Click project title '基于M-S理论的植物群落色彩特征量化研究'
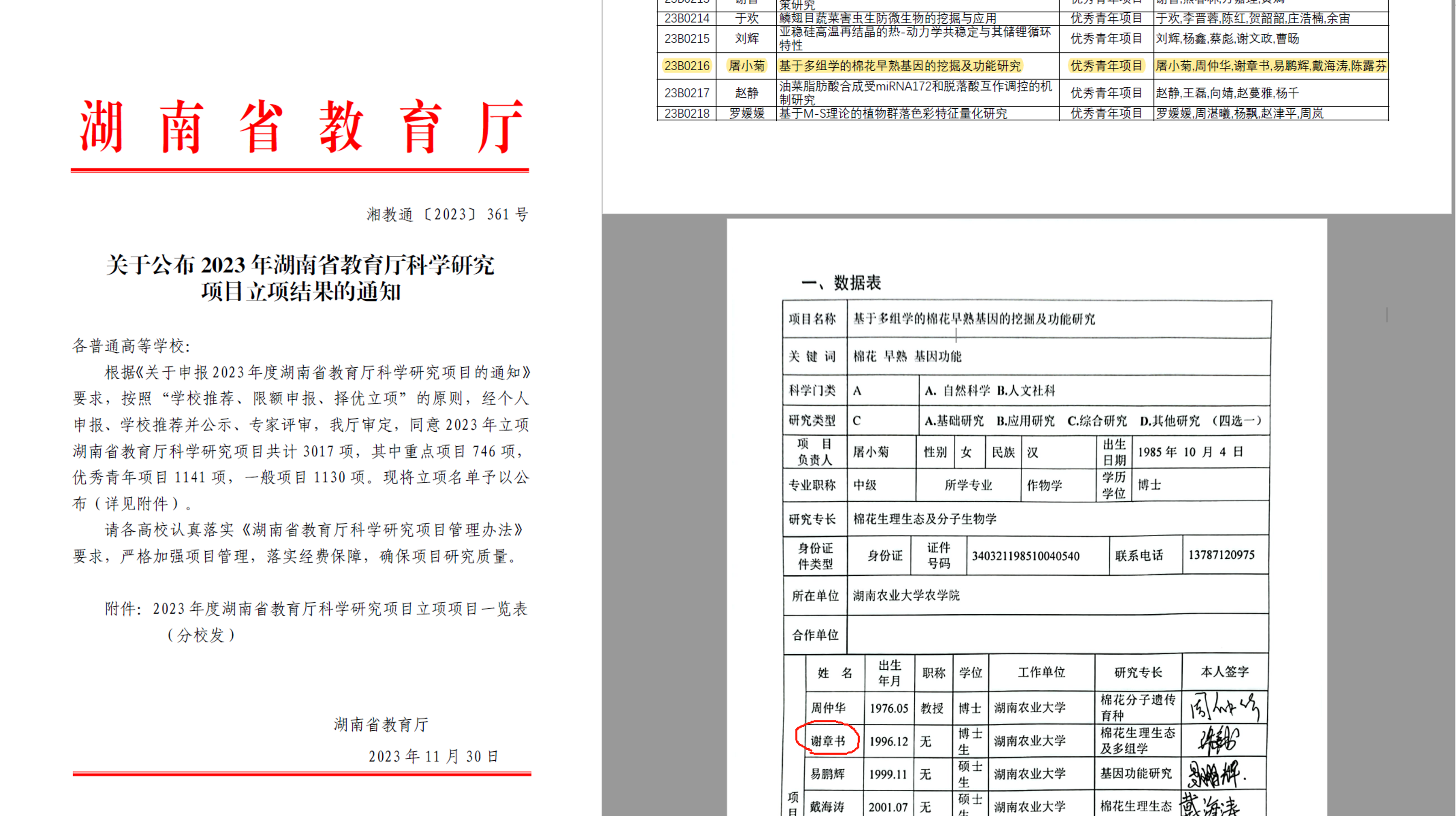The image size is (1456, 816). [x=893, y=113]
